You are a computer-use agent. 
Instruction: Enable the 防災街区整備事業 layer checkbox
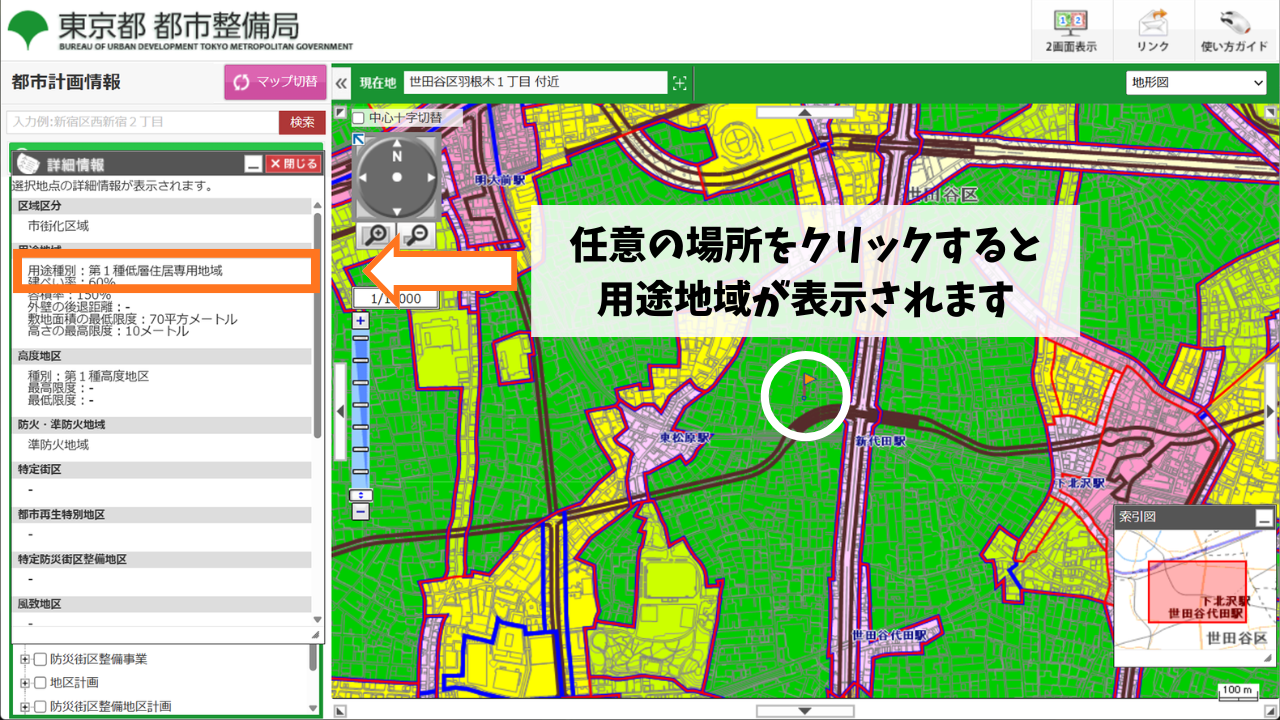pos(42,658)
